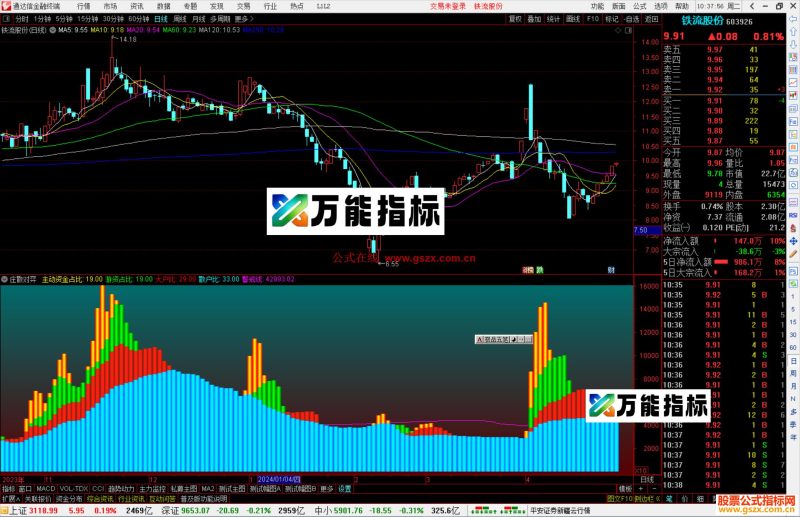
Task: Expand the 扩展 panel
Action: 10,499
